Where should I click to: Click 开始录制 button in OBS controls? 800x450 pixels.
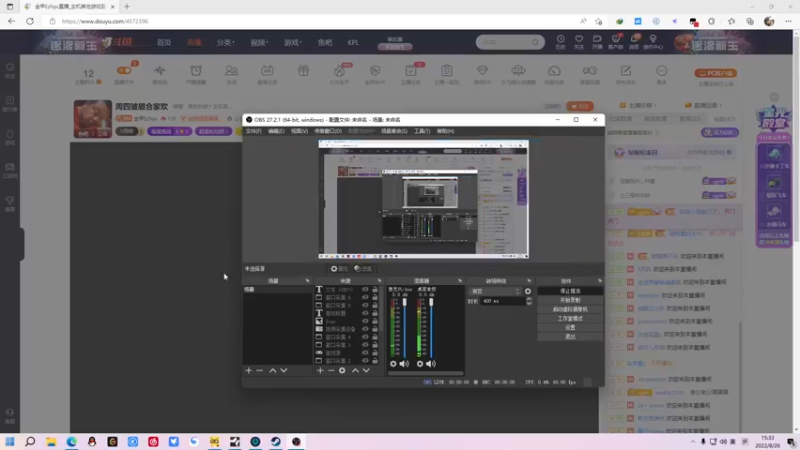(570, 300)
